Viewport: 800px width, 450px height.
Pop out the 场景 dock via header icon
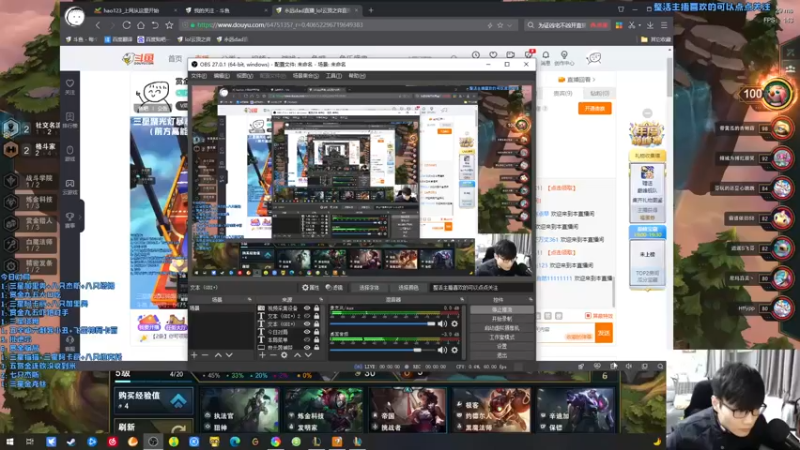[x=249, y=299]
